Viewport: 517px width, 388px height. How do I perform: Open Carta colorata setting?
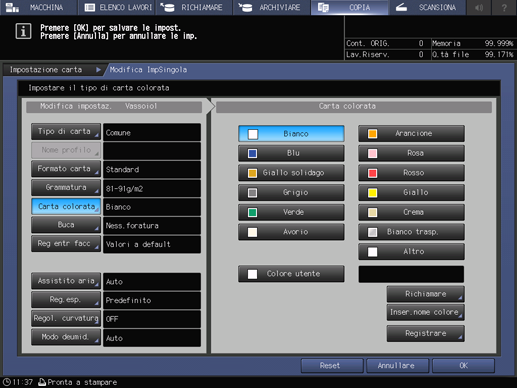(x=66, y=206)
